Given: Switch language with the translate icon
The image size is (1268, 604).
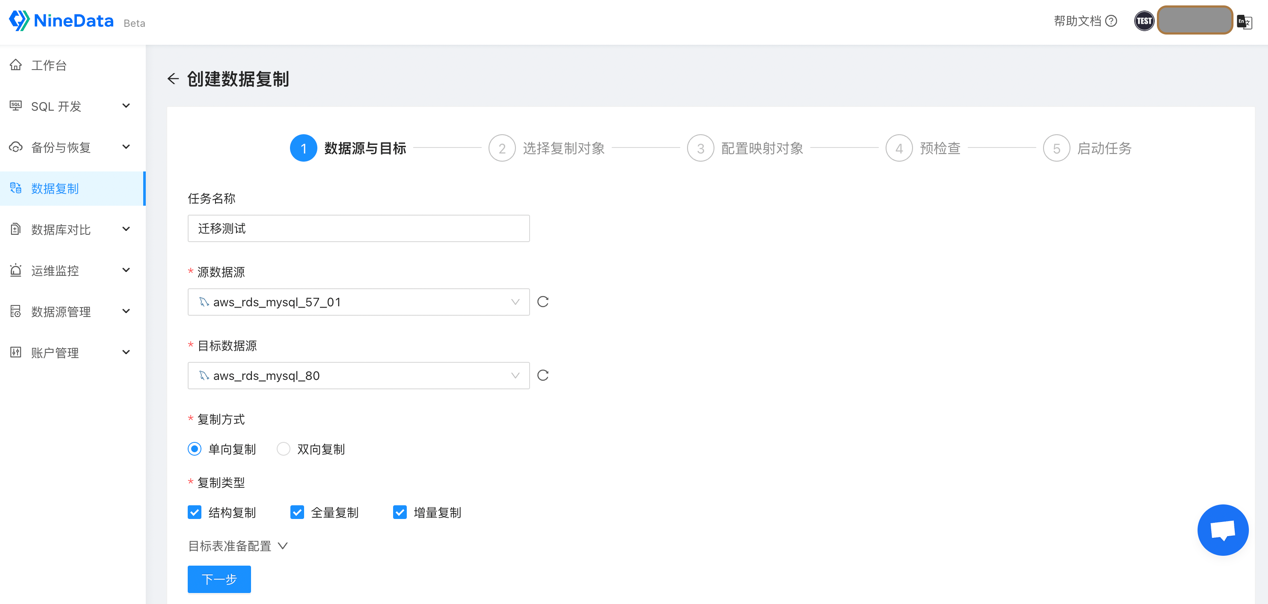Looking at the screenshot, I should tap(1245, 21).
